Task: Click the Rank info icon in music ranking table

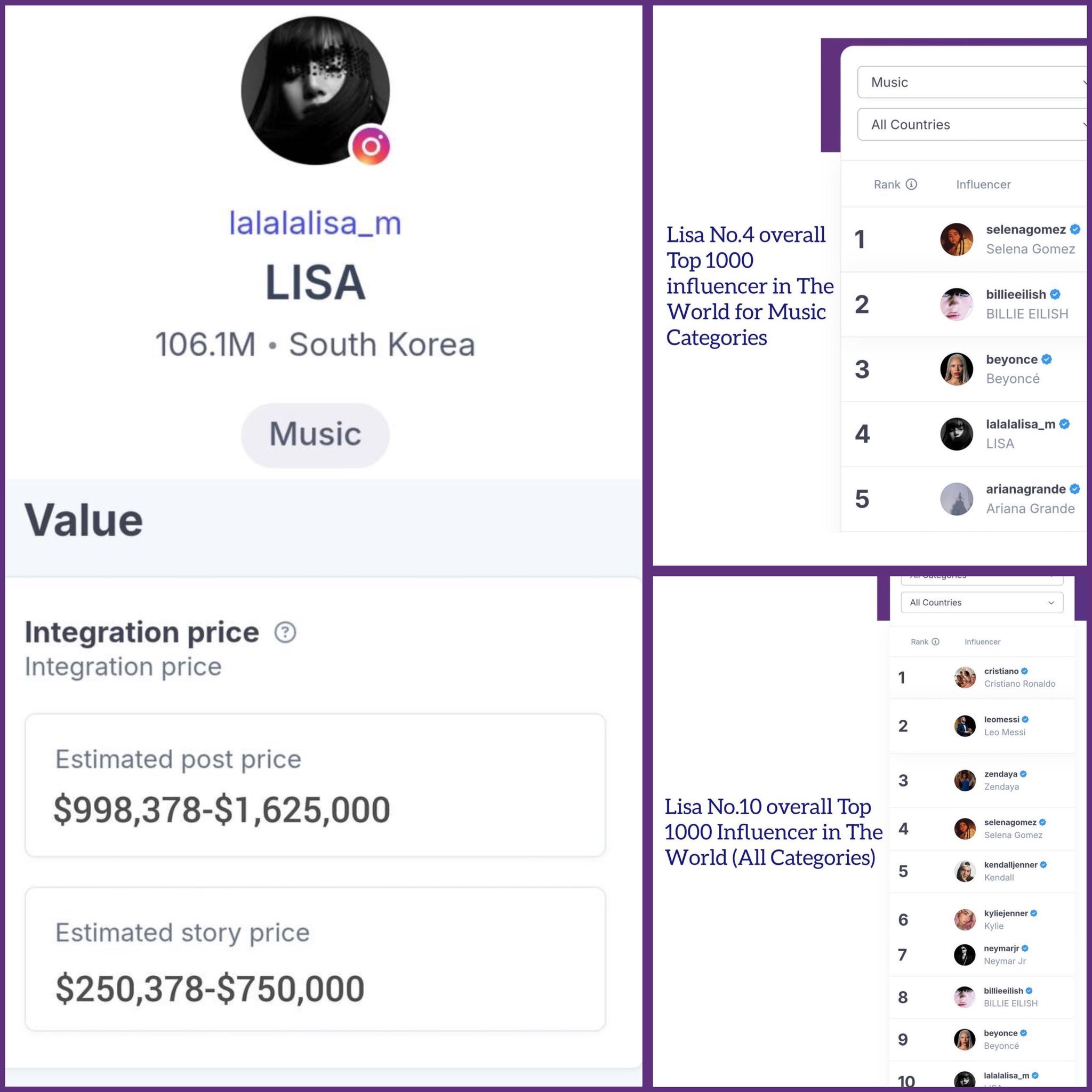Action: [x=911, y=184]
